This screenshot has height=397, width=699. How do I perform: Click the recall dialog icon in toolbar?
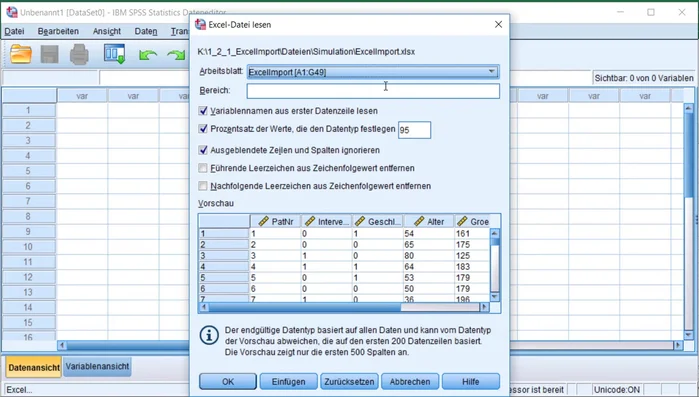(x=115, y=54)
